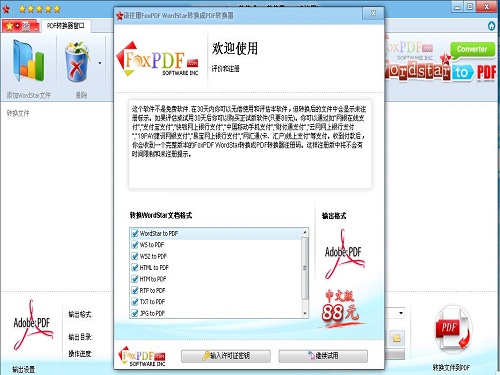
Task: Toggle the RTF to PDF checkbox
Action: (135, 290)
